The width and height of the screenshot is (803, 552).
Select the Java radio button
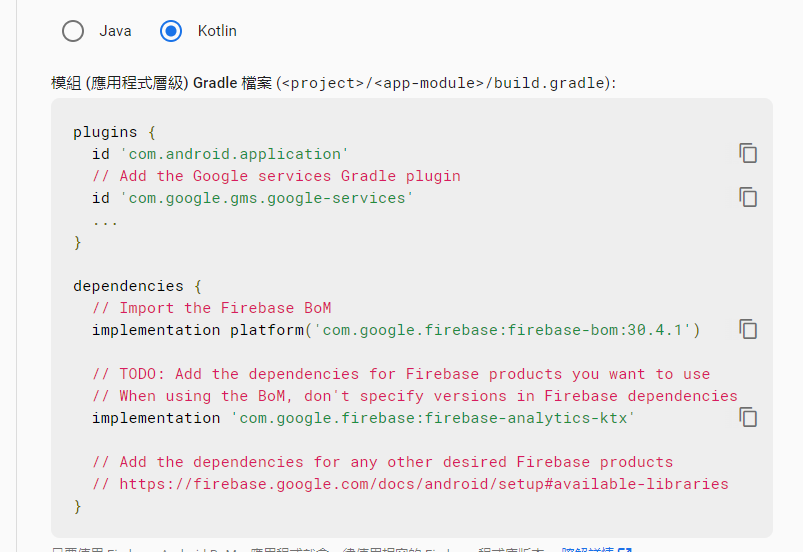(73, 31)
